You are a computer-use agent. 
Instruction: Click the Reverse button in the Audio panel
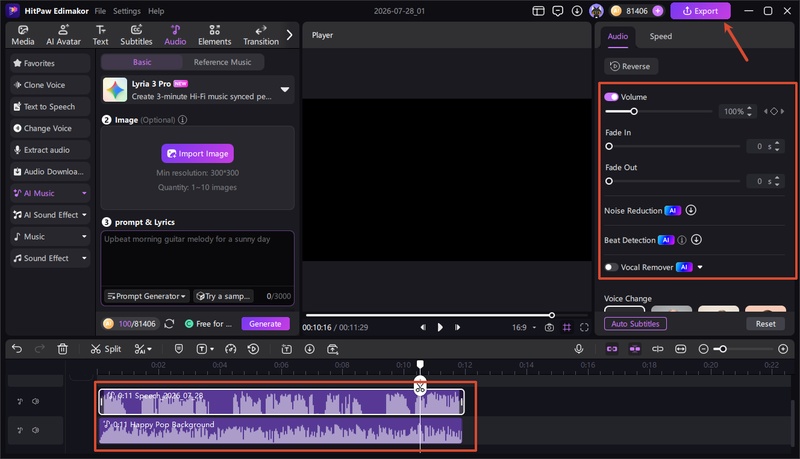tap(631, 66)
